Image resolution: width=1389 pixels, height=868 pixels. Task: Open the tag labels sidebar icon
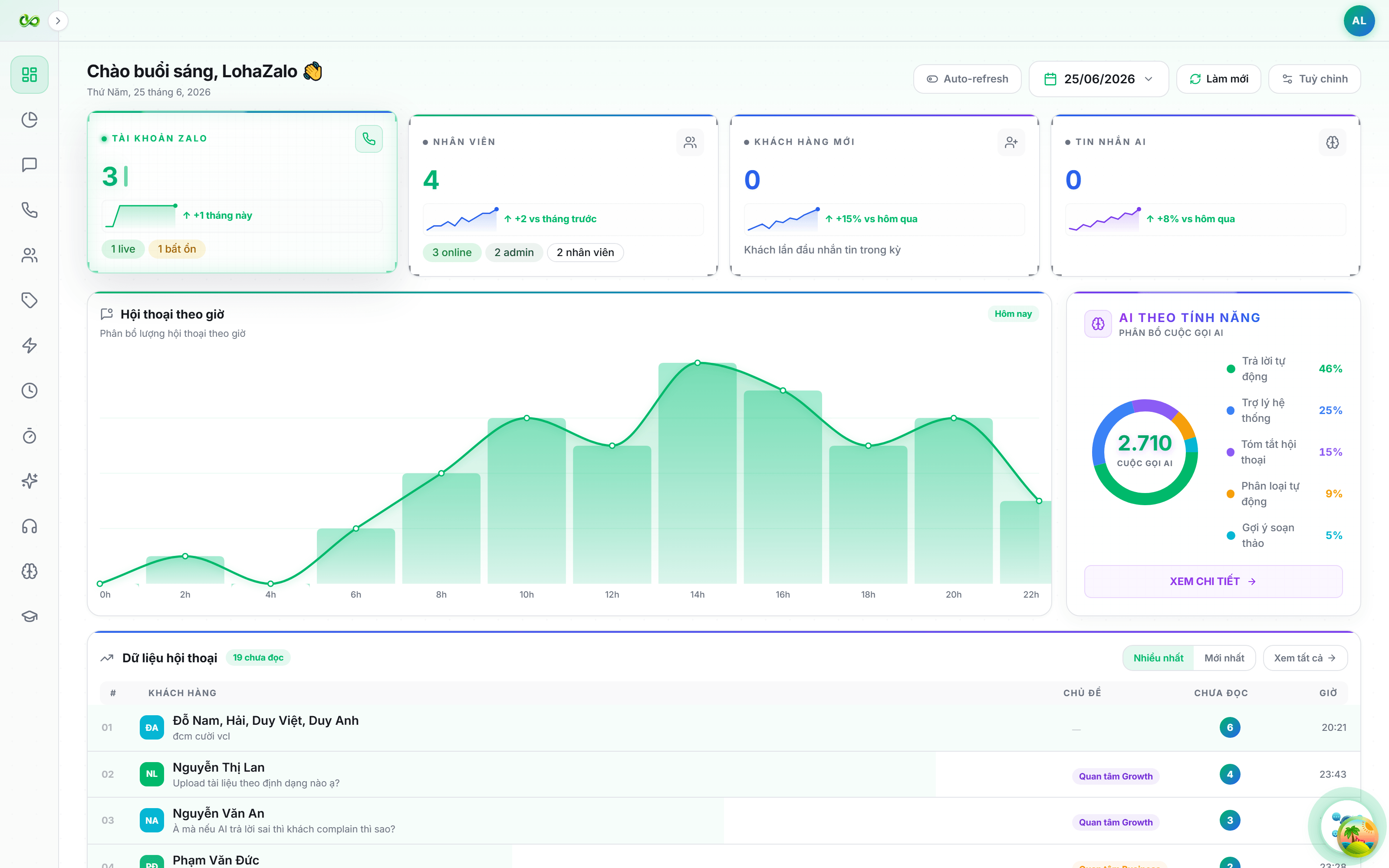point(29,300)
